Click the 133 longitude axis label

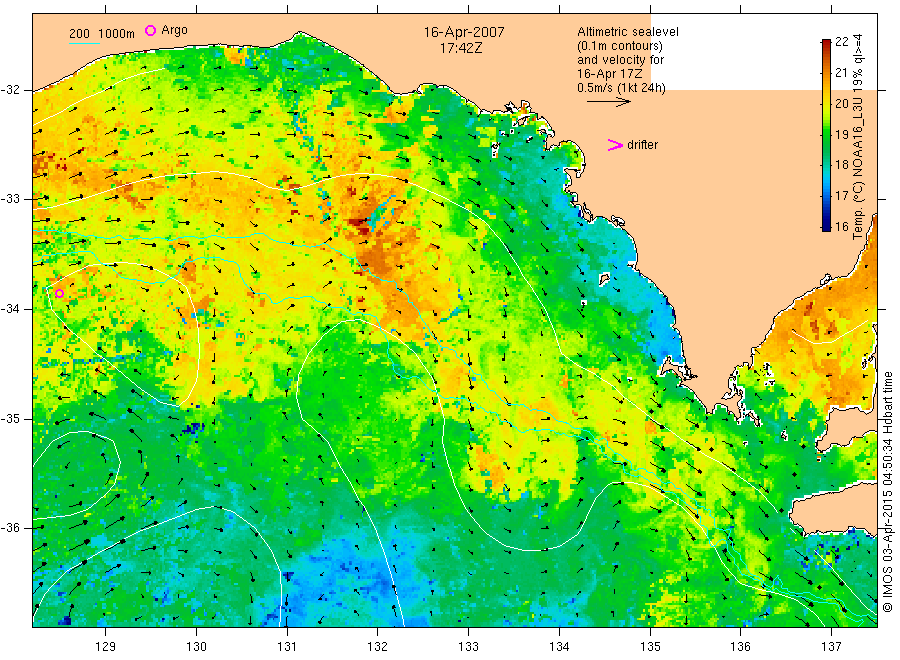pyautogui.click(x=468, y=647)
